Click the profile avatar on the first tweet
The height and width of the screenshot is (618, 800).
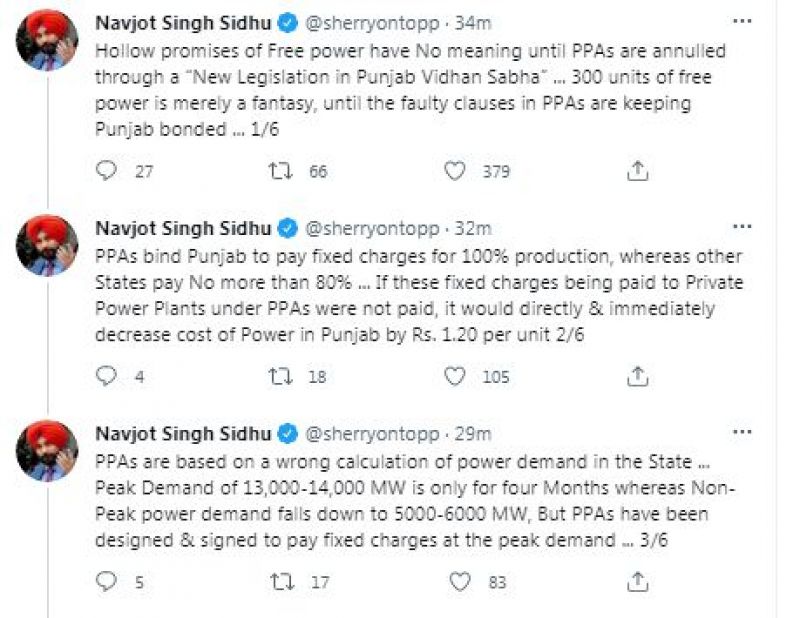click(47, 40)
